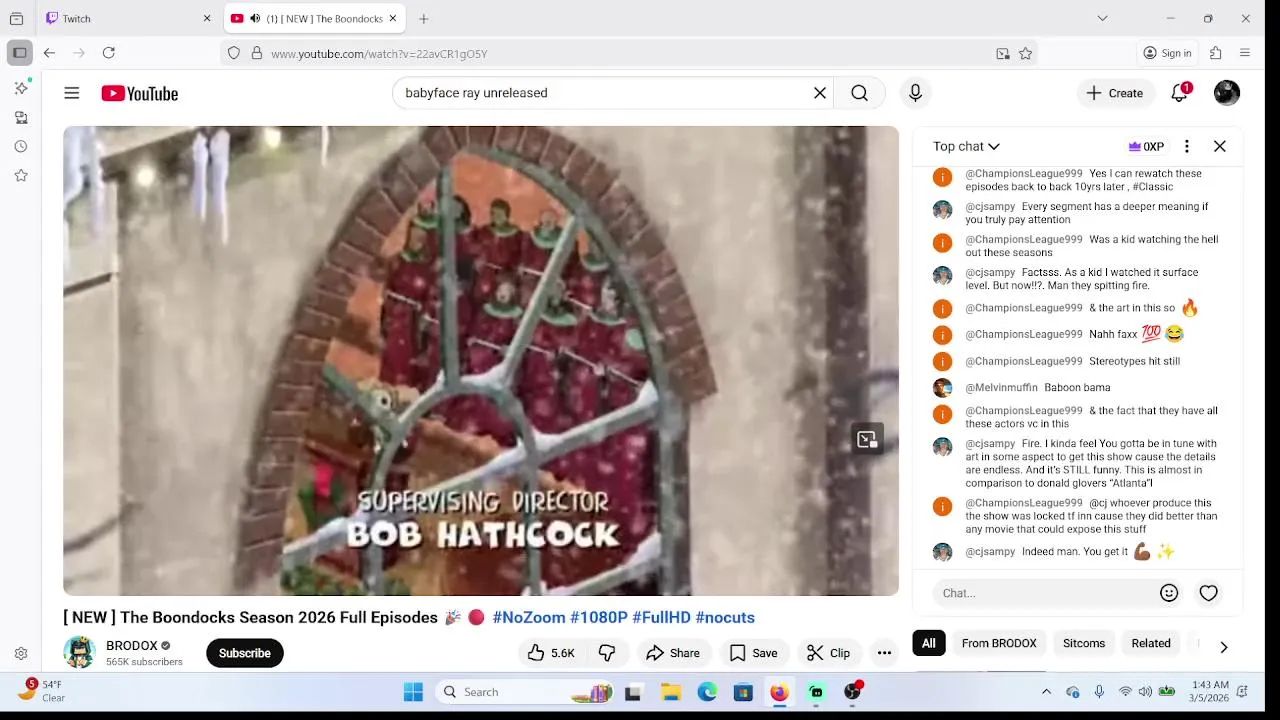This screenshot has width=1280, height=720.
Task: Select the Sitcoms filter chip
Action: (x=1084, y=643)
